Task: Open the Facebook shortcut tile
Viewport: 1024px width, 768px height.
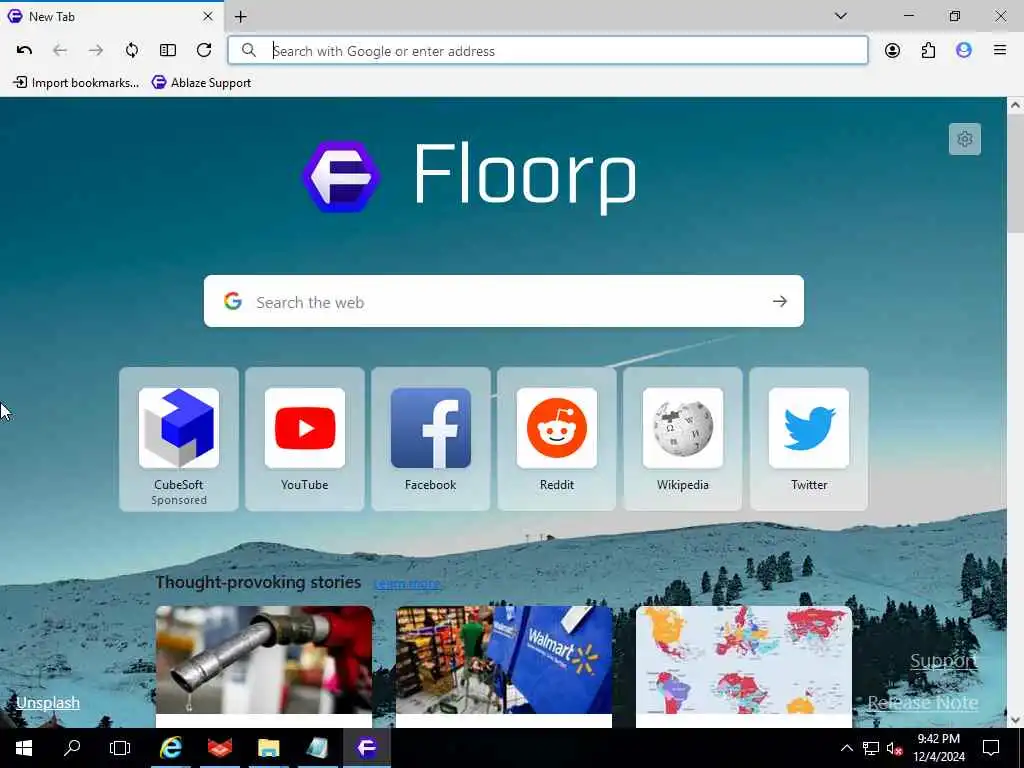Action: [x=431, y=439]
